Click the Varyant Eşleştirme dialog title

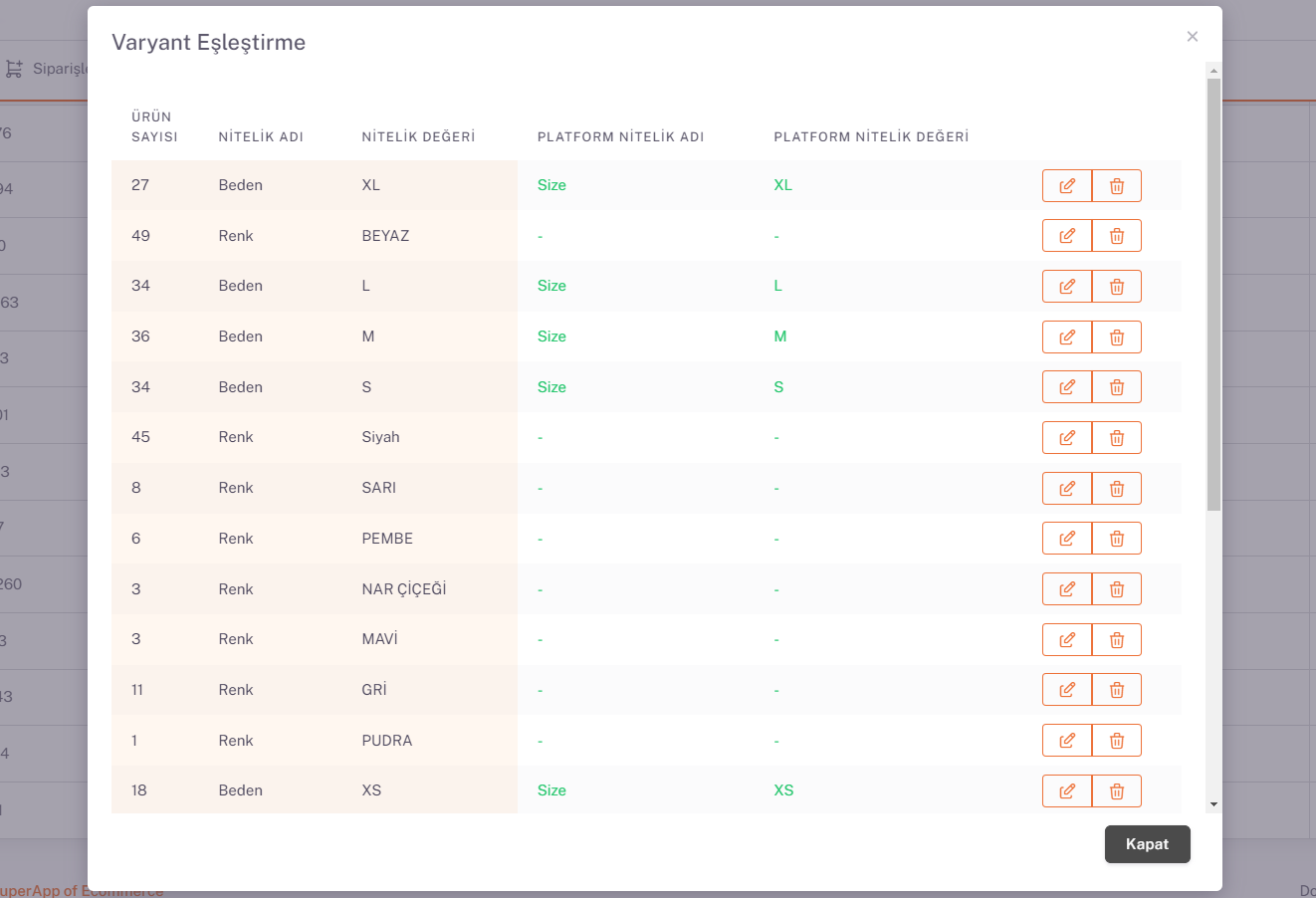coord(209,43)
